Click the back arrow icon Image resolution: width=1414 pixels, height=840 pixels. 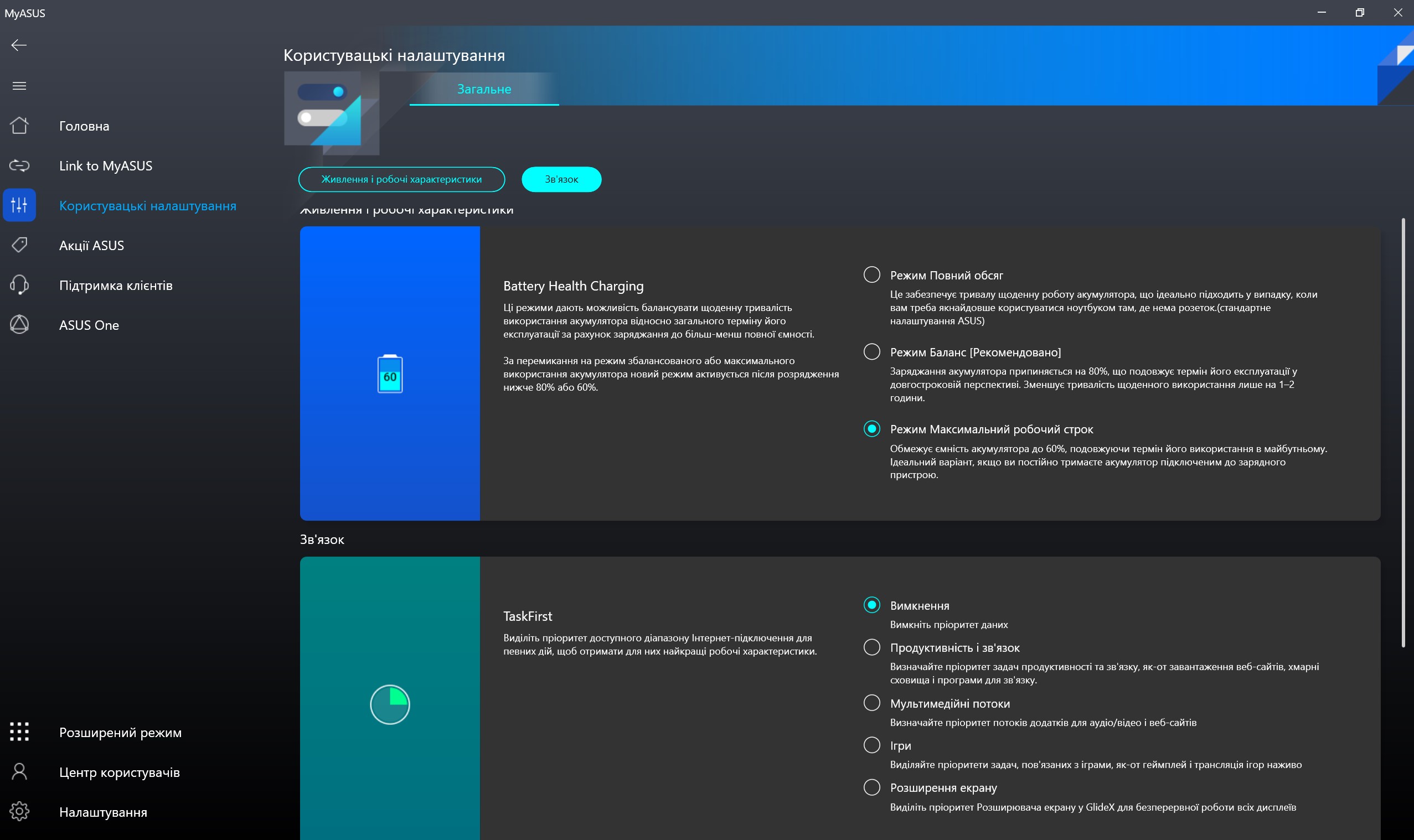[19, 45]
